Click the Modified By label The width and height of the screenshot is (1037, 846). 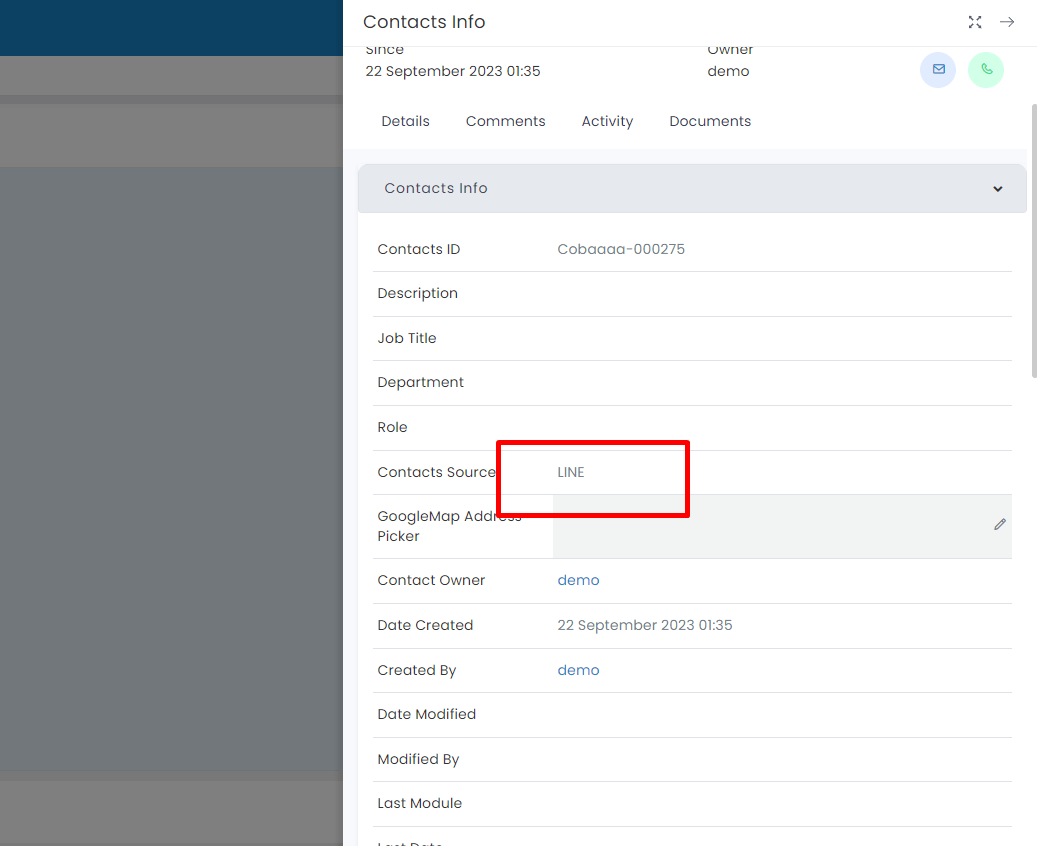click(418, 759)
